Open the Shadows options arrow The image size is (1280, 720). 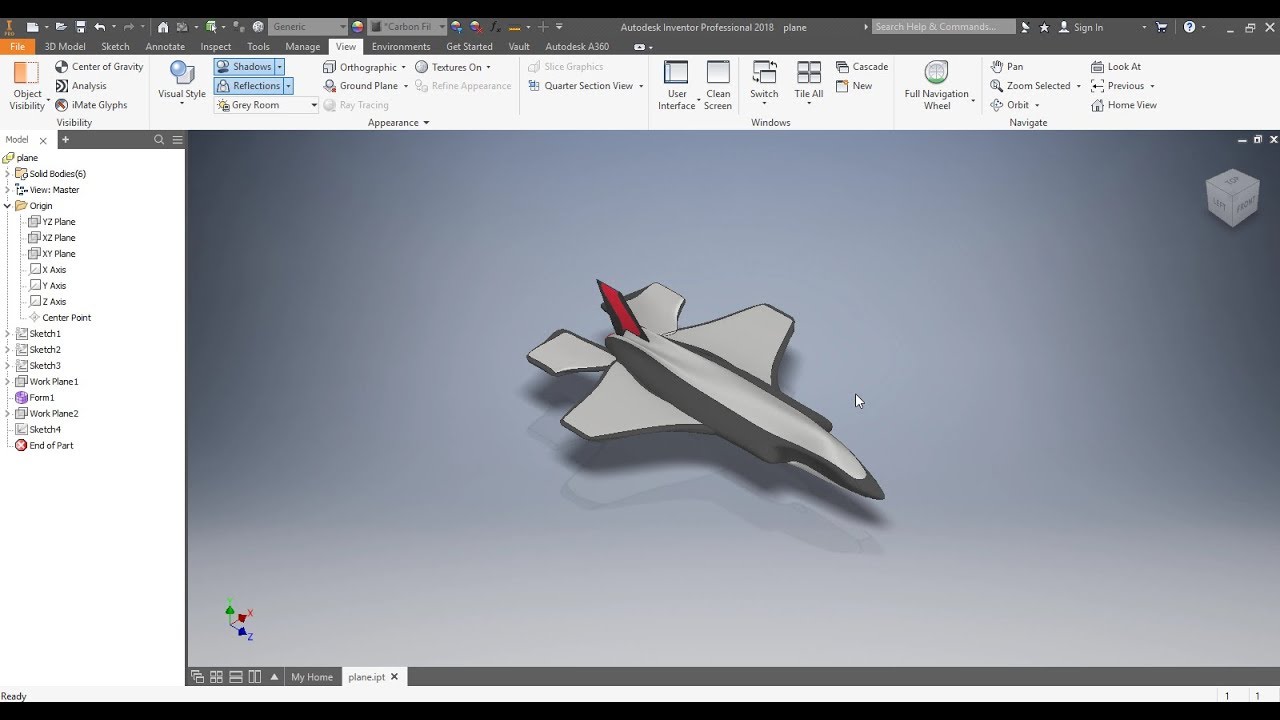[x=280, y=67]
